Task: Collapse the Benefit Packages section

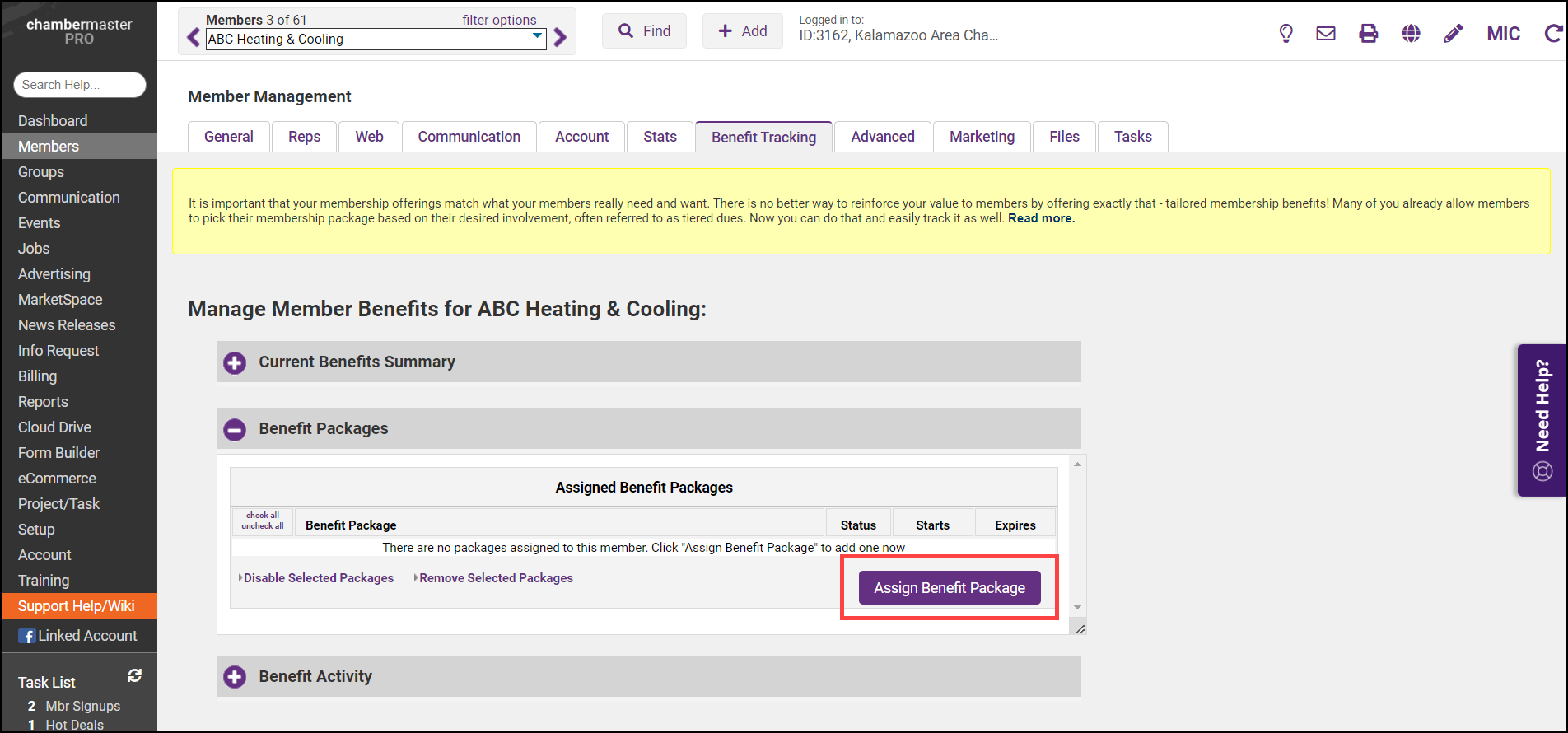Action: [x=235, y=429]
